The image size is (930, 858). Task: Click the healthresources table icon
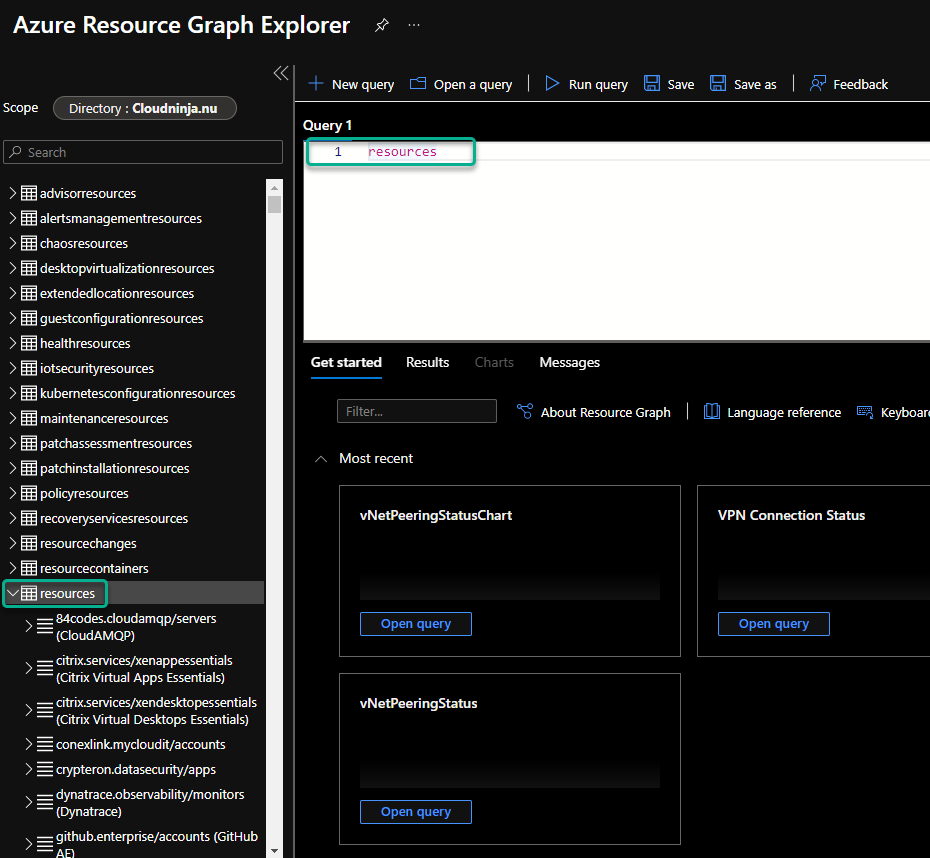[28, 343]
